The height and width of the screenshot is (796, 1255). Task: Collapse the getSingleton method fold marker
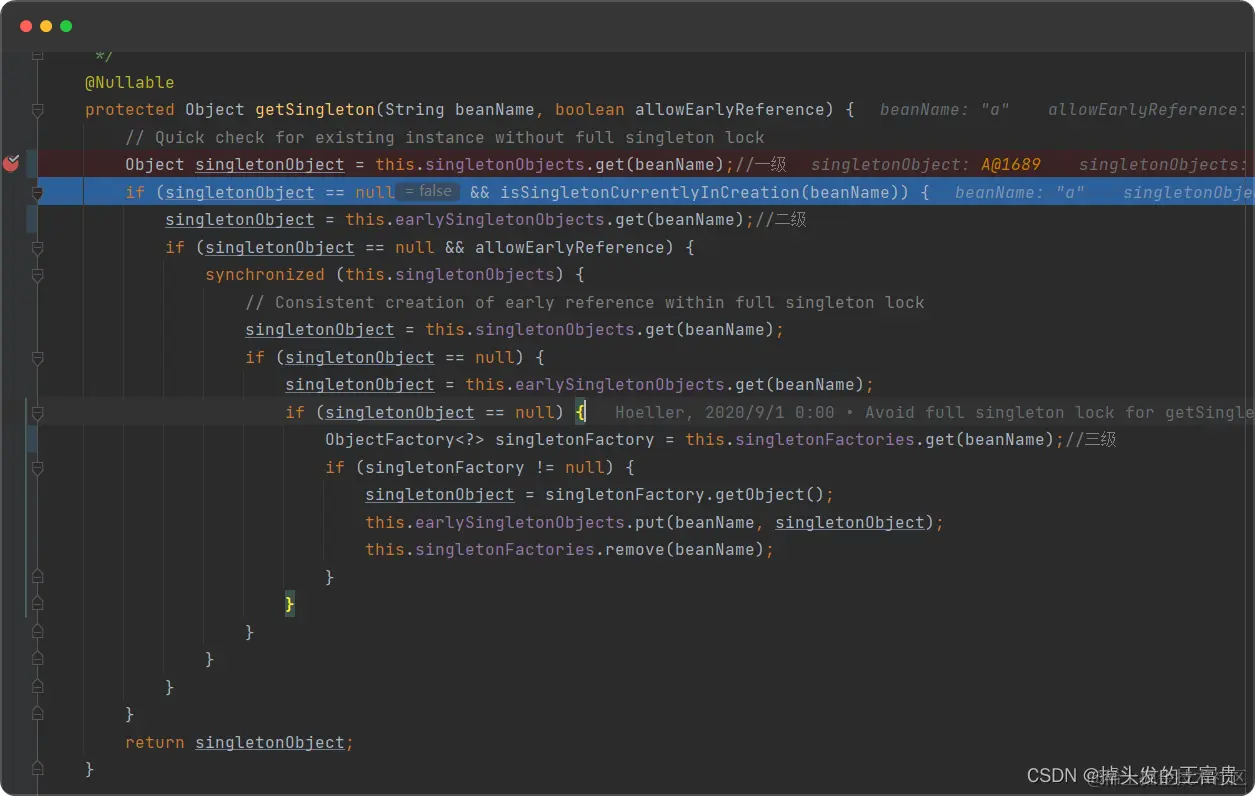coord(38,110)
